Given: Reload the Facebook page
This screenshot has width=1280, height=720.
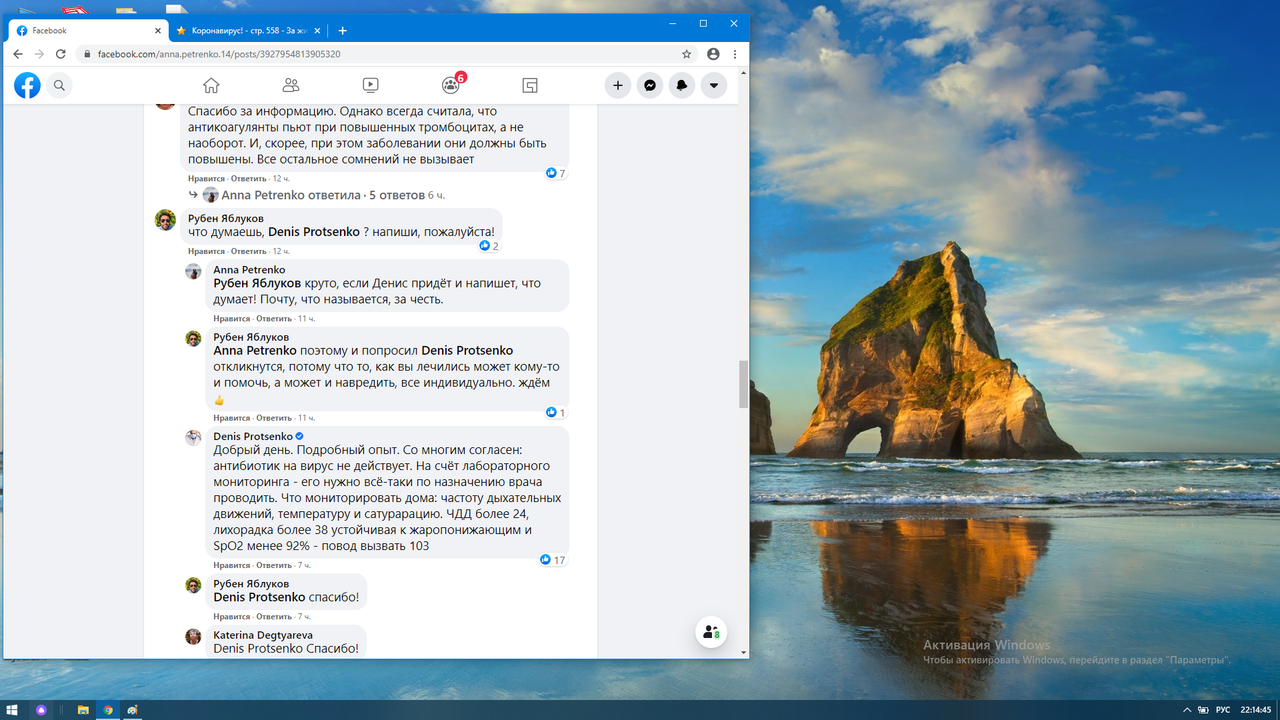Looking at the screenshot, I should pyautogui.click(x=62, y=54).
